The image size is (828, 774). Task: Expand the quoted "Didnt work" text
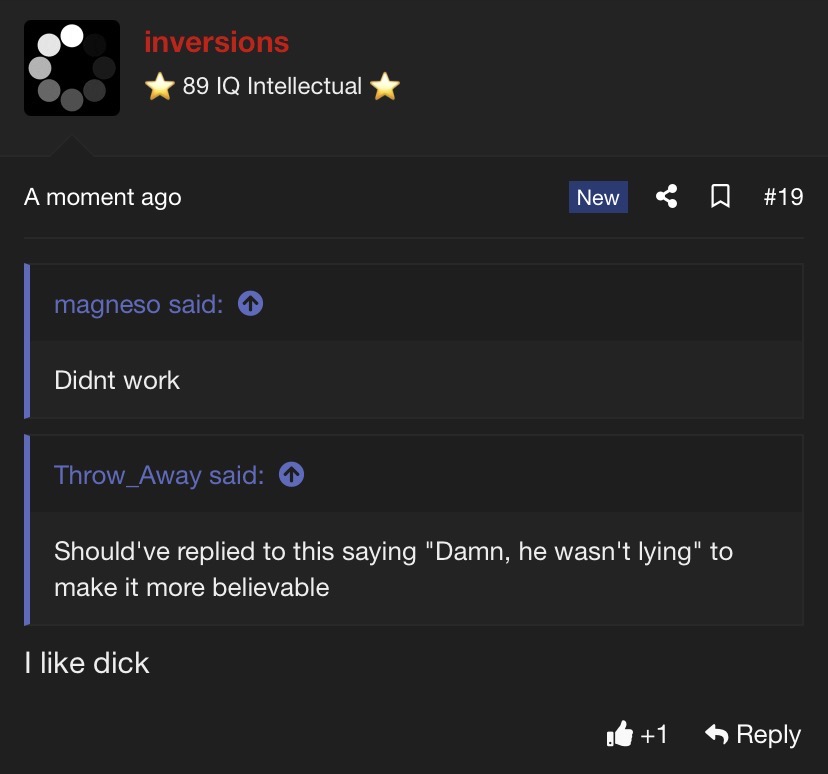(x=117, y=380)
